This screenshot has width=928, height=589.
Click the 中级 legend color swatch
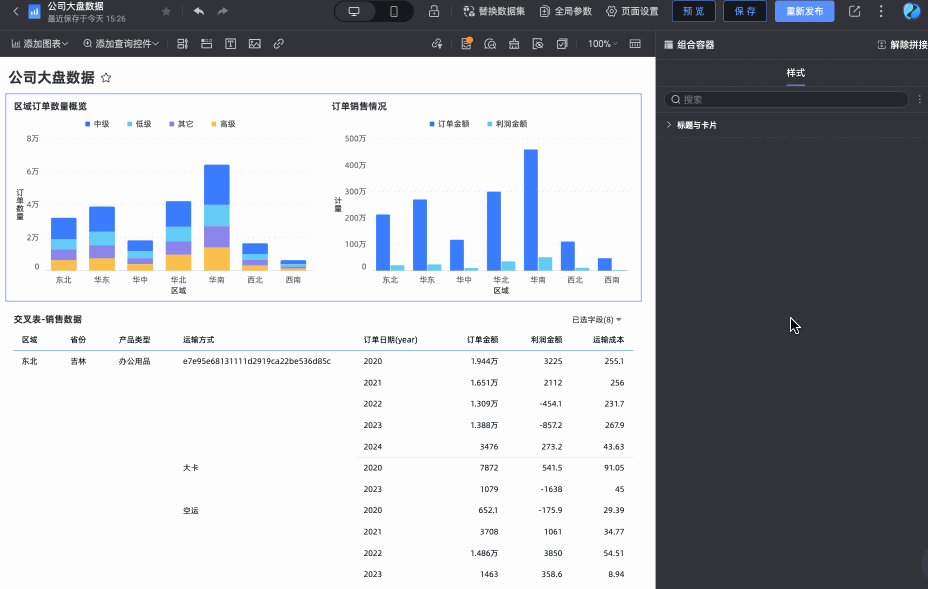[x=87, y=124]
